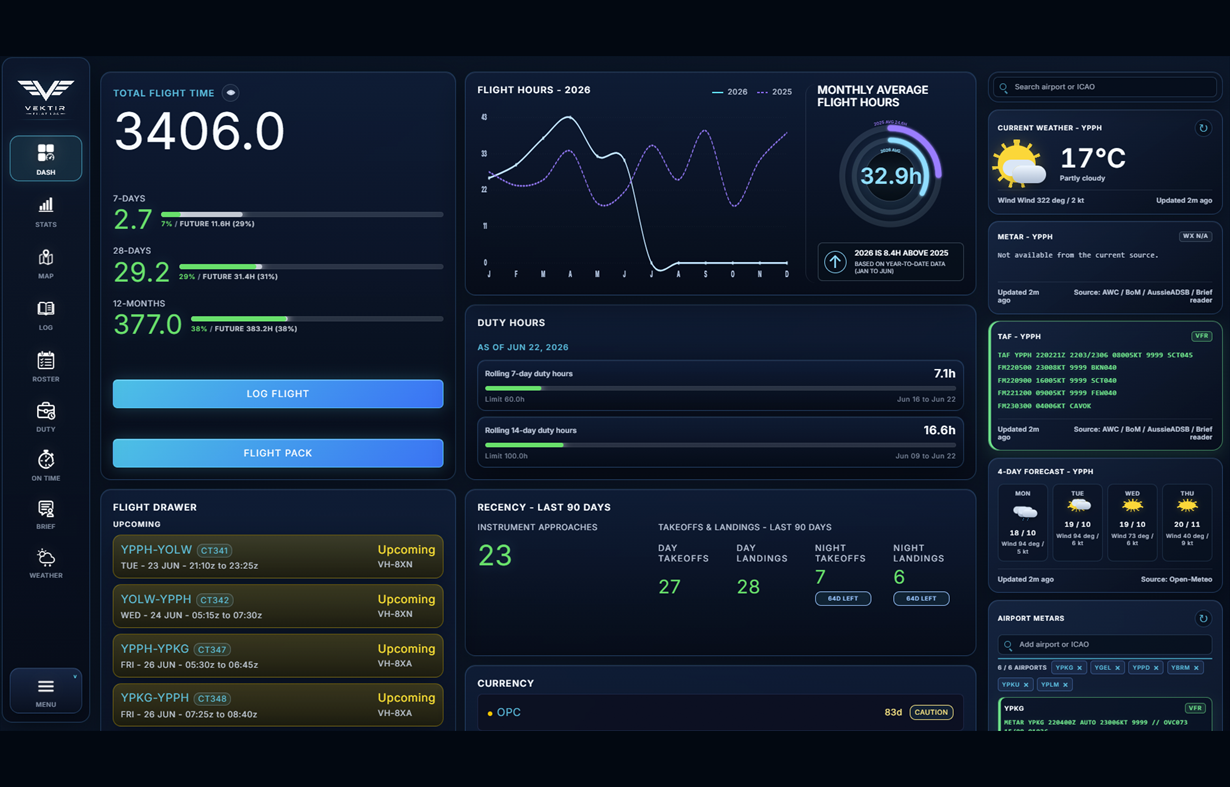Click the 32.9h monthly average gauge
Viewport: 1230px width, 787px height.
[x=890, y=176]
